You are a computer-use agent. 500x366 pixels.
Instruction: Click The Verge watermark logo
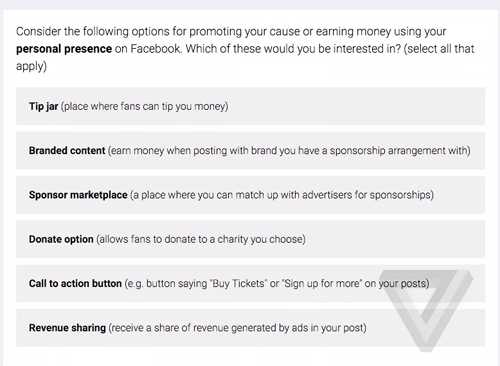click(427, 310)
